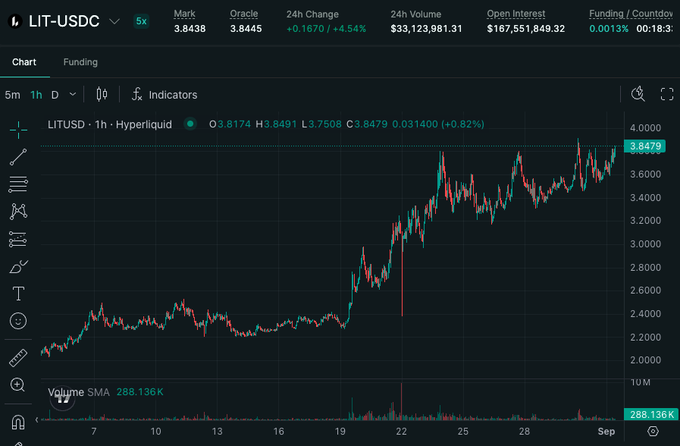Select the ruler measure tool
The width and height of the screenshot is (680, 446).
(18, 358)
